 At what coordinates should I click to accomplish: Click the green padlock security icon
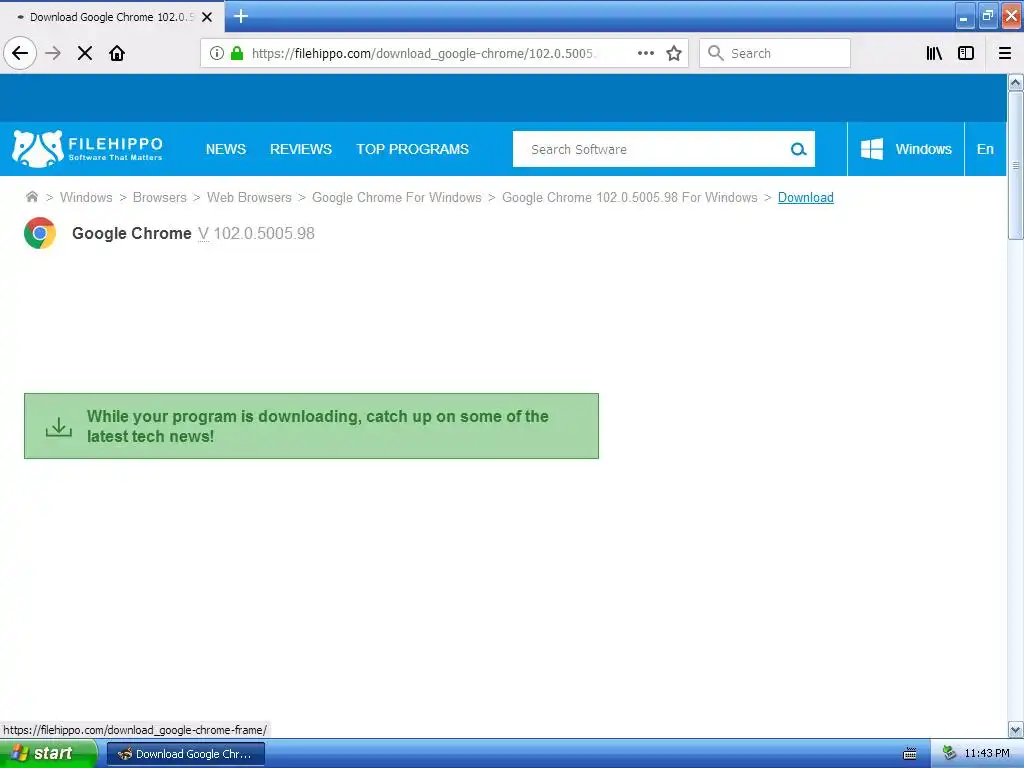pyautogui.click(x=237, y=53)
